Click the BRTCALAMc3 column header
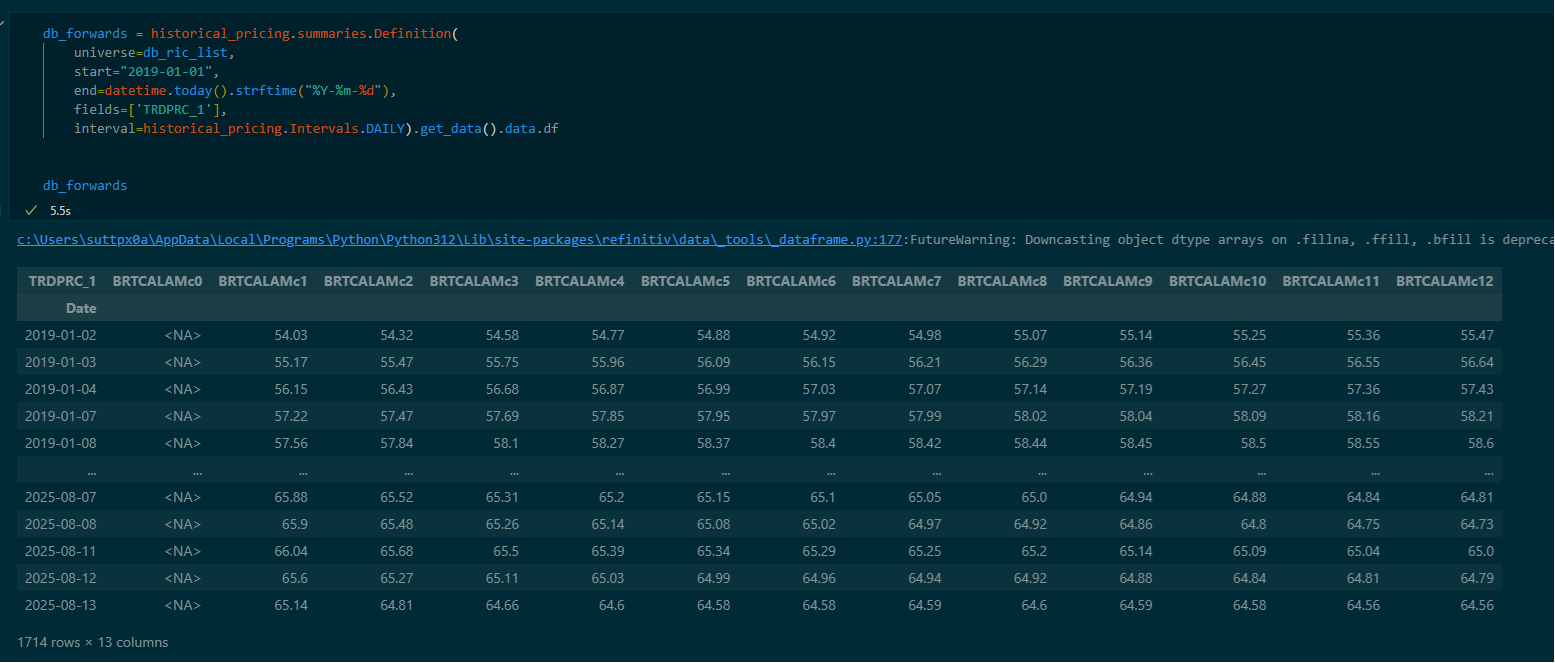 pyautogui.click(x=474, y=282)
